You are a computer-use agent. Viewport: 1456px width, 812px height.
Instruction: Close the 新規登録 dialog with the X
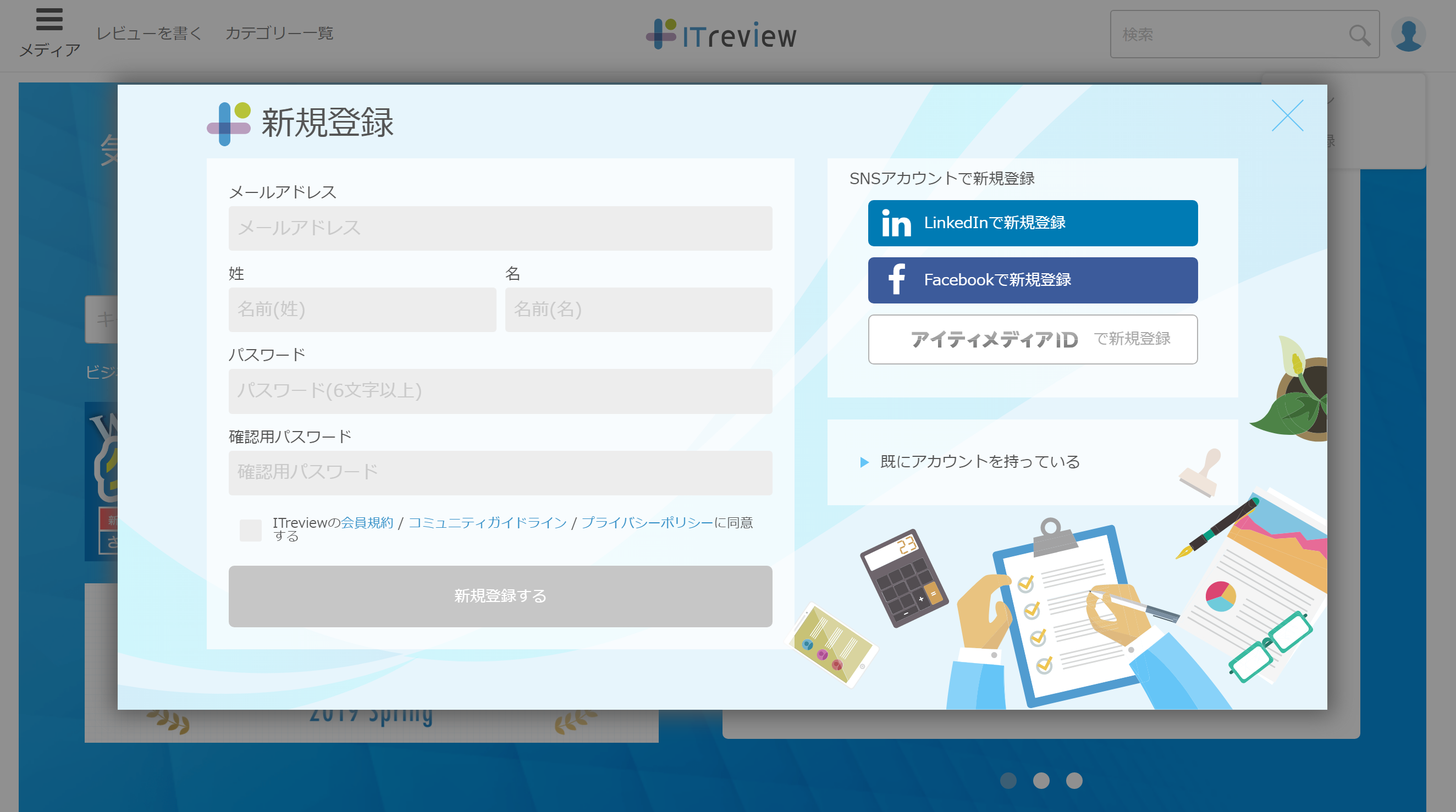pos(1287,115)
